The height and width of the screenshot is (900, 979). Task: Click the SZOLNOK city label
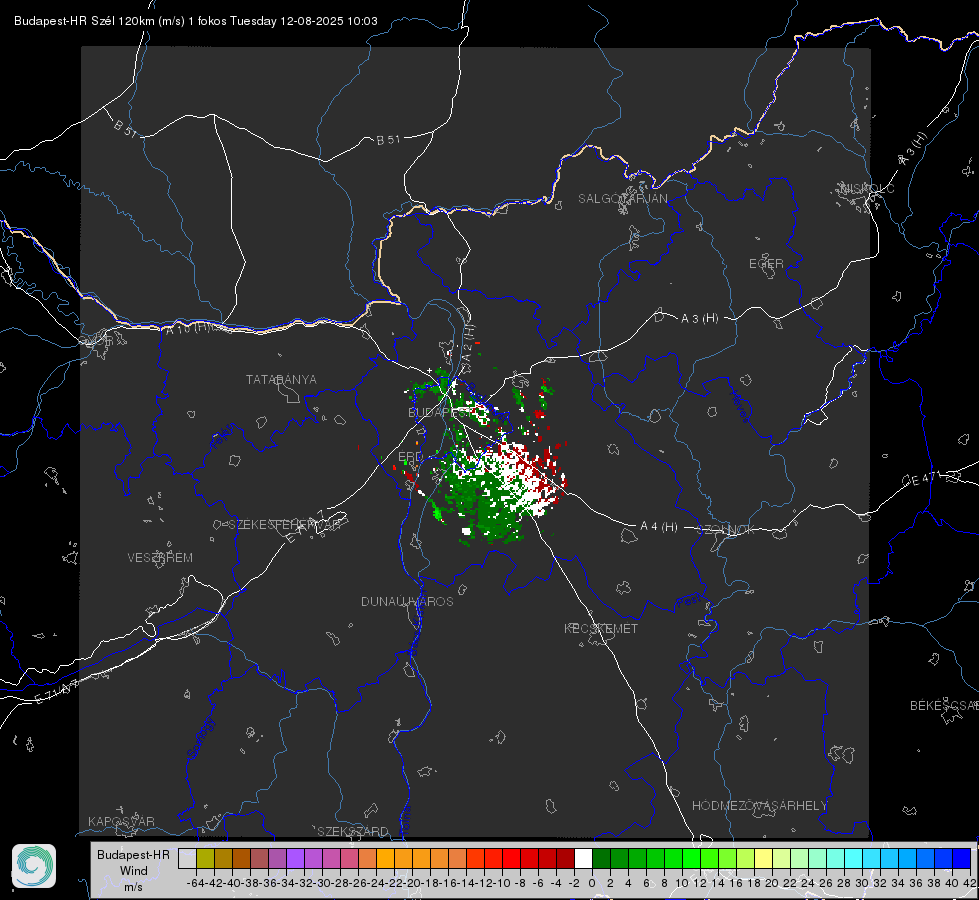(x=726, y=529)
